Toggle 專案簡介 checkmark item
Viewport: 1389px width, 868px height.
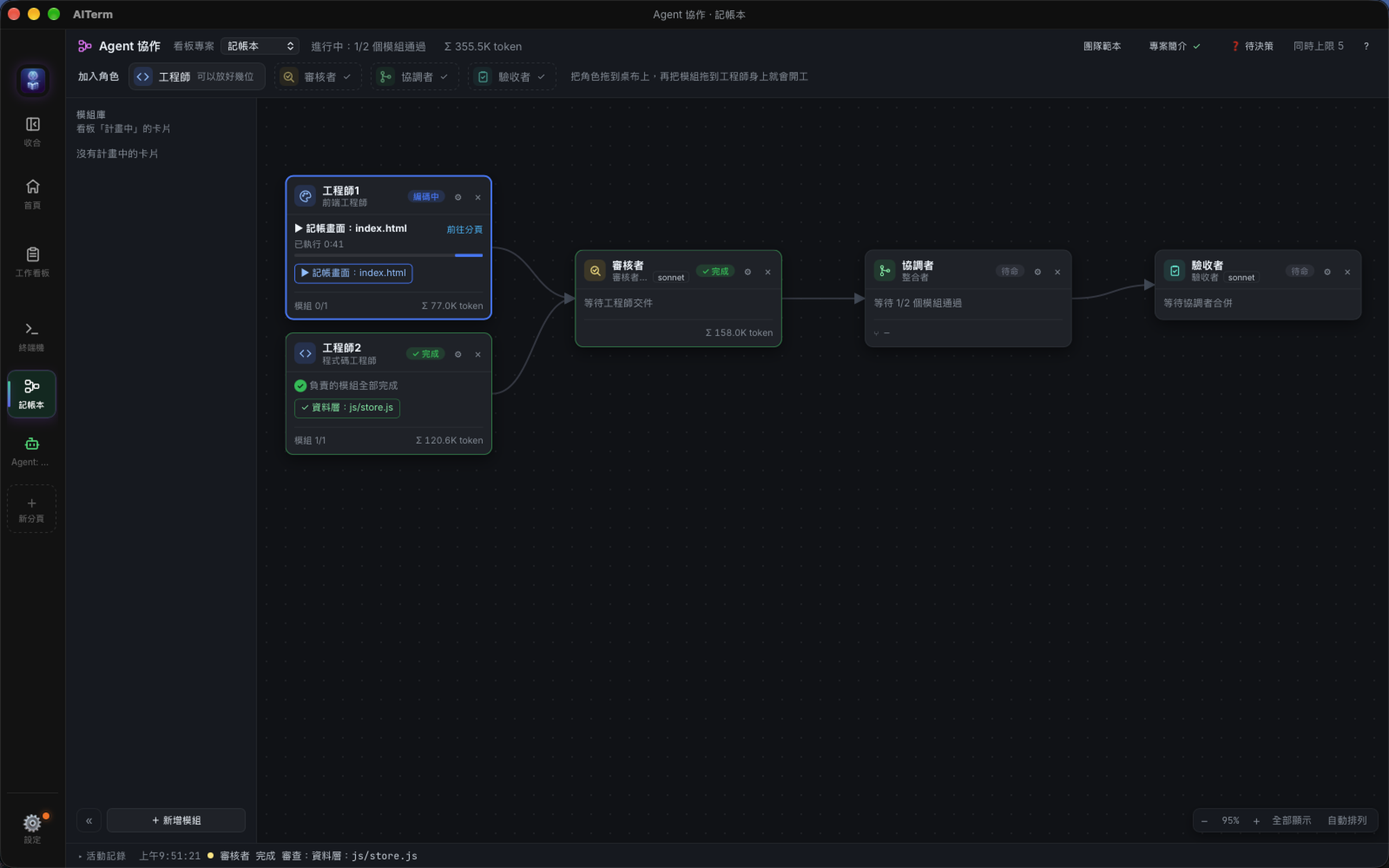[x=1174, y=46]
